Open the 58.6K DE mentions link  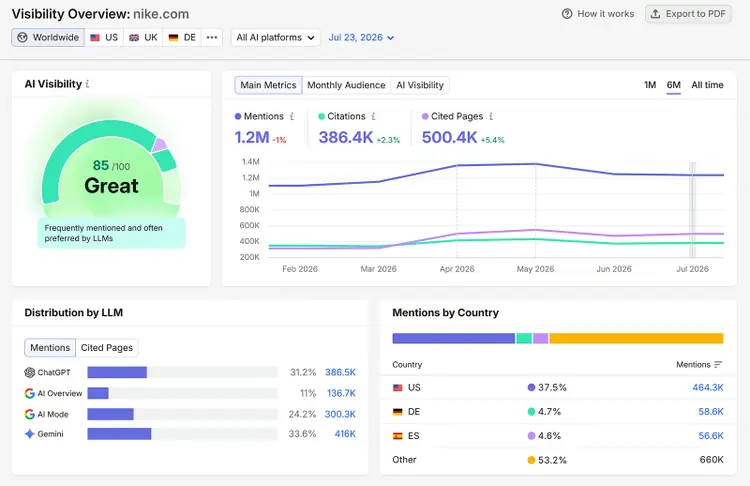click(711, 411)
